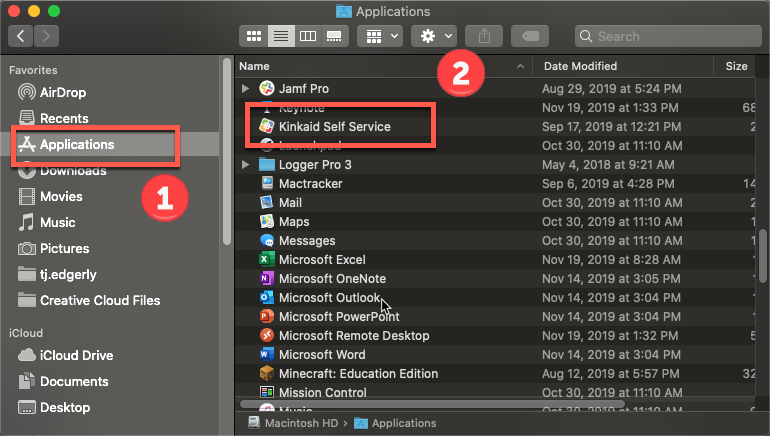Click the Microsoft Remote Desktop name
Screen dimensions: 770x436
(354, 336)
